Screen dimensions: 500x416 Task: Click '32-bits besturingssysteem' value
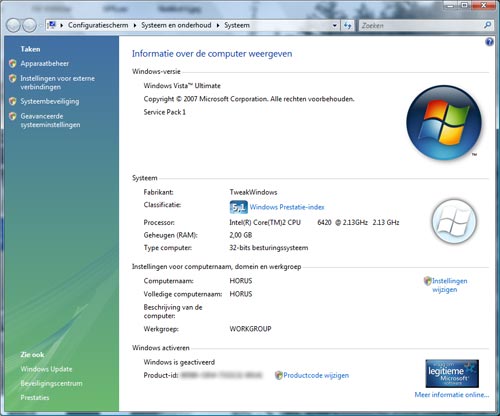pyautogui.click(x=269, y=248)
